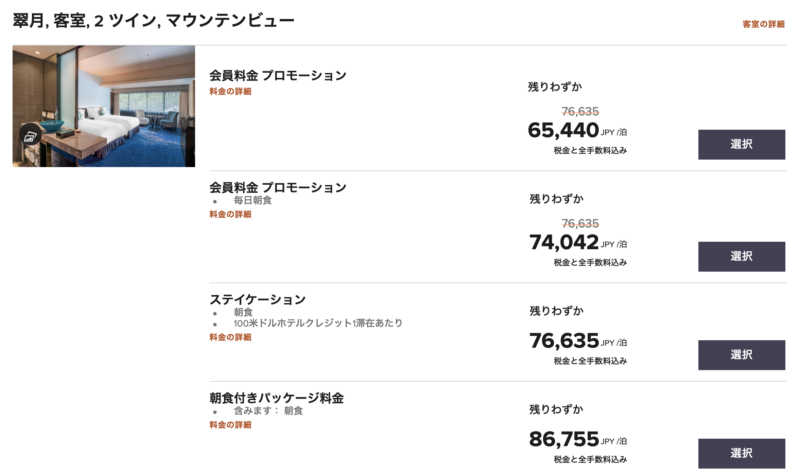Select the 86,755 JPY breakfast package rate
800x474 pixels.
click(741, 454)
